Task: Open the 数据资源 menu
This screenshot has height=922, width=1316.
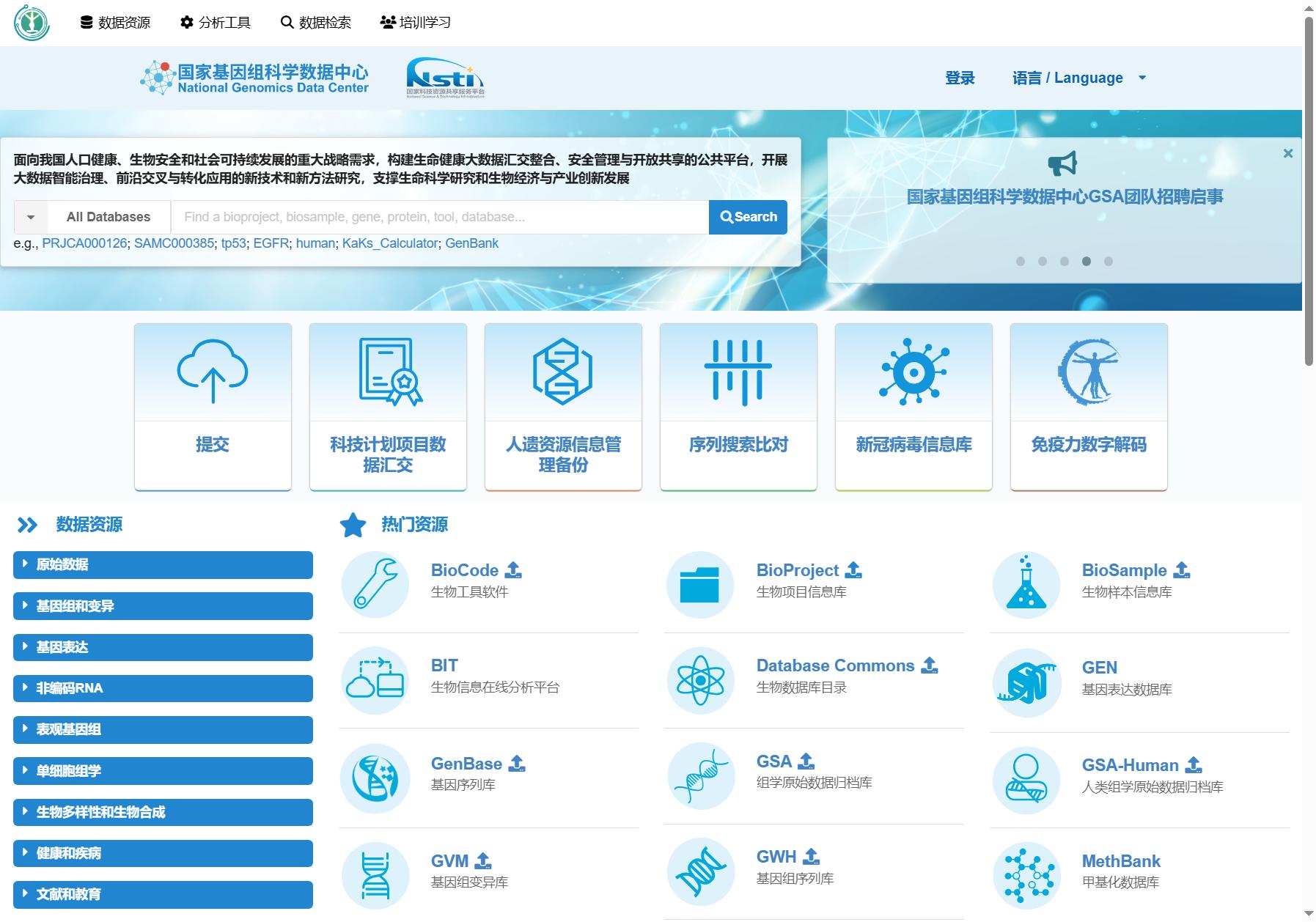Action: point(115,23)
